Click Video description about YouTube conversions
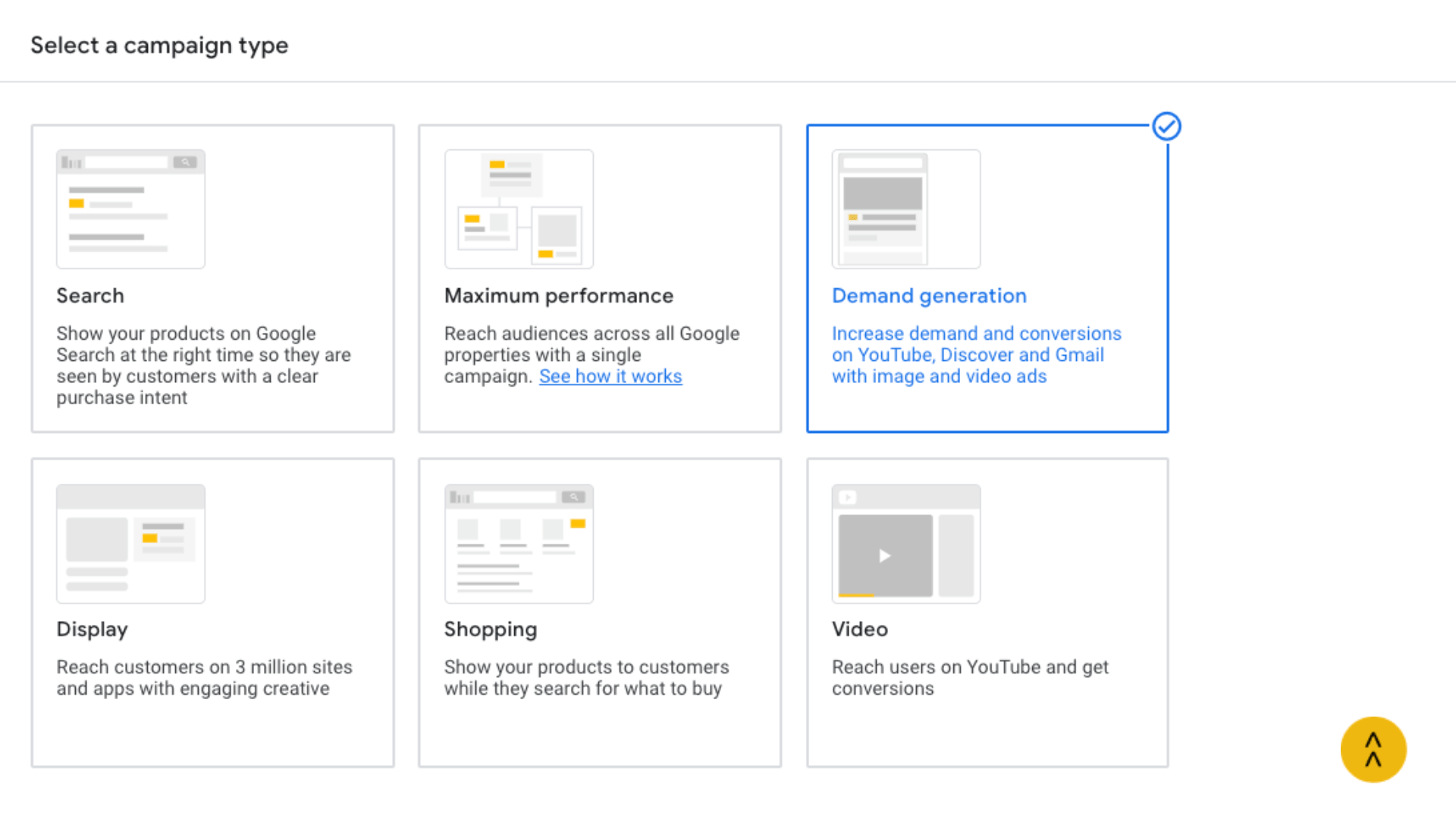 coord(970,678)
